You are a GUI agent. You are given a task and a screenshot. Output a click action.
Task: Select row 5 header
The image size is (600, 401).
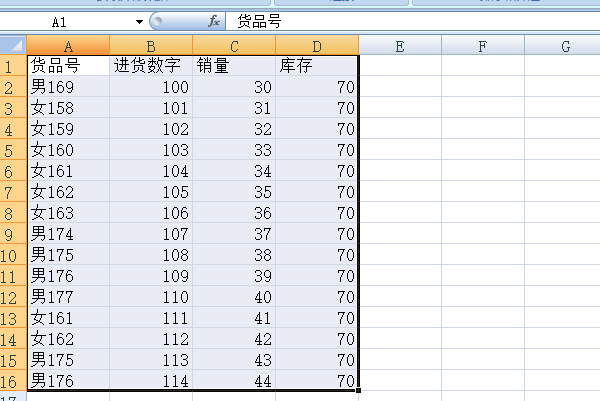point(13,150)
